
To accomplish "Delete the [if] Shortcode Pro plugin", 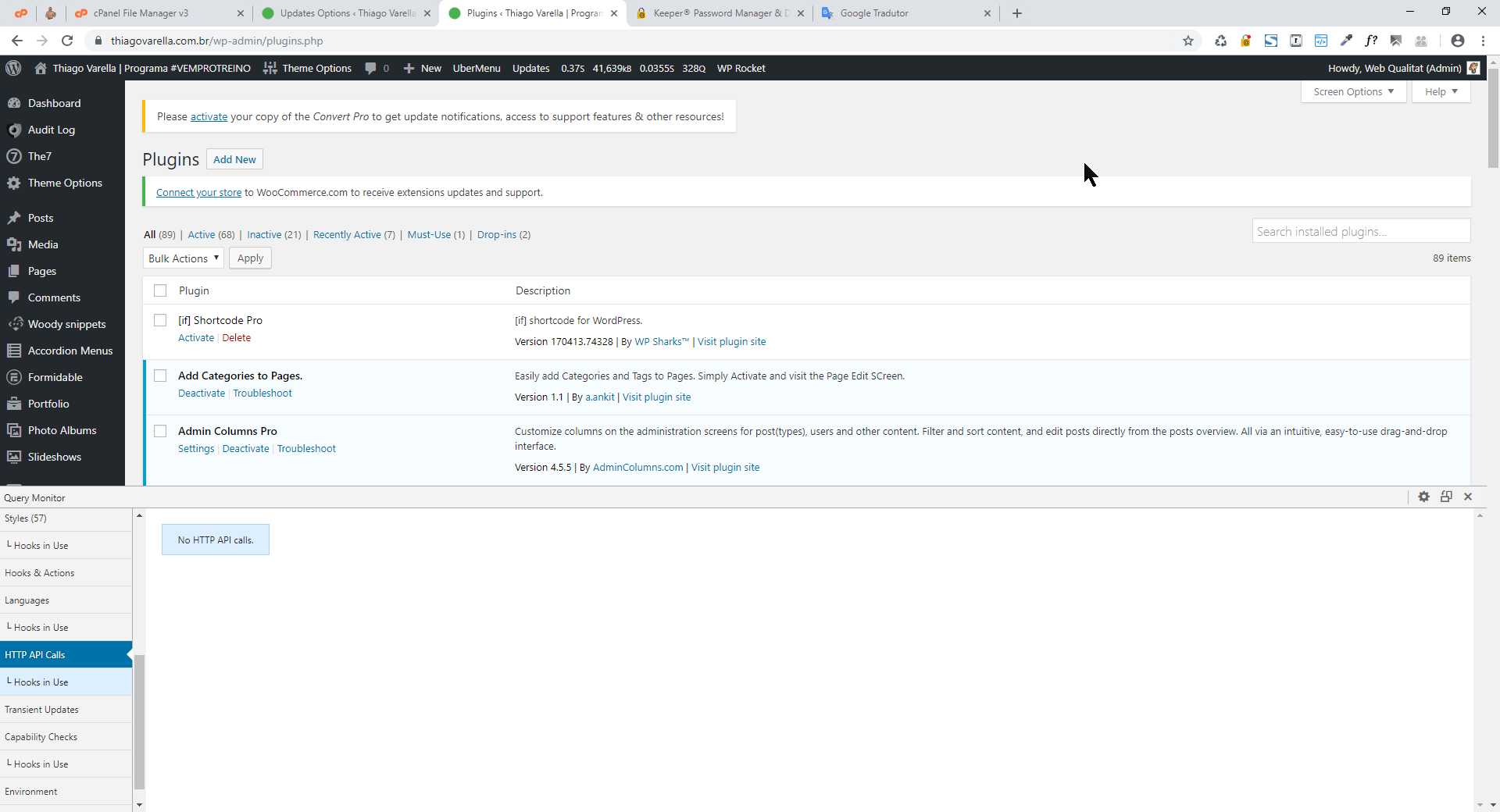I will (x=236, y=338).
